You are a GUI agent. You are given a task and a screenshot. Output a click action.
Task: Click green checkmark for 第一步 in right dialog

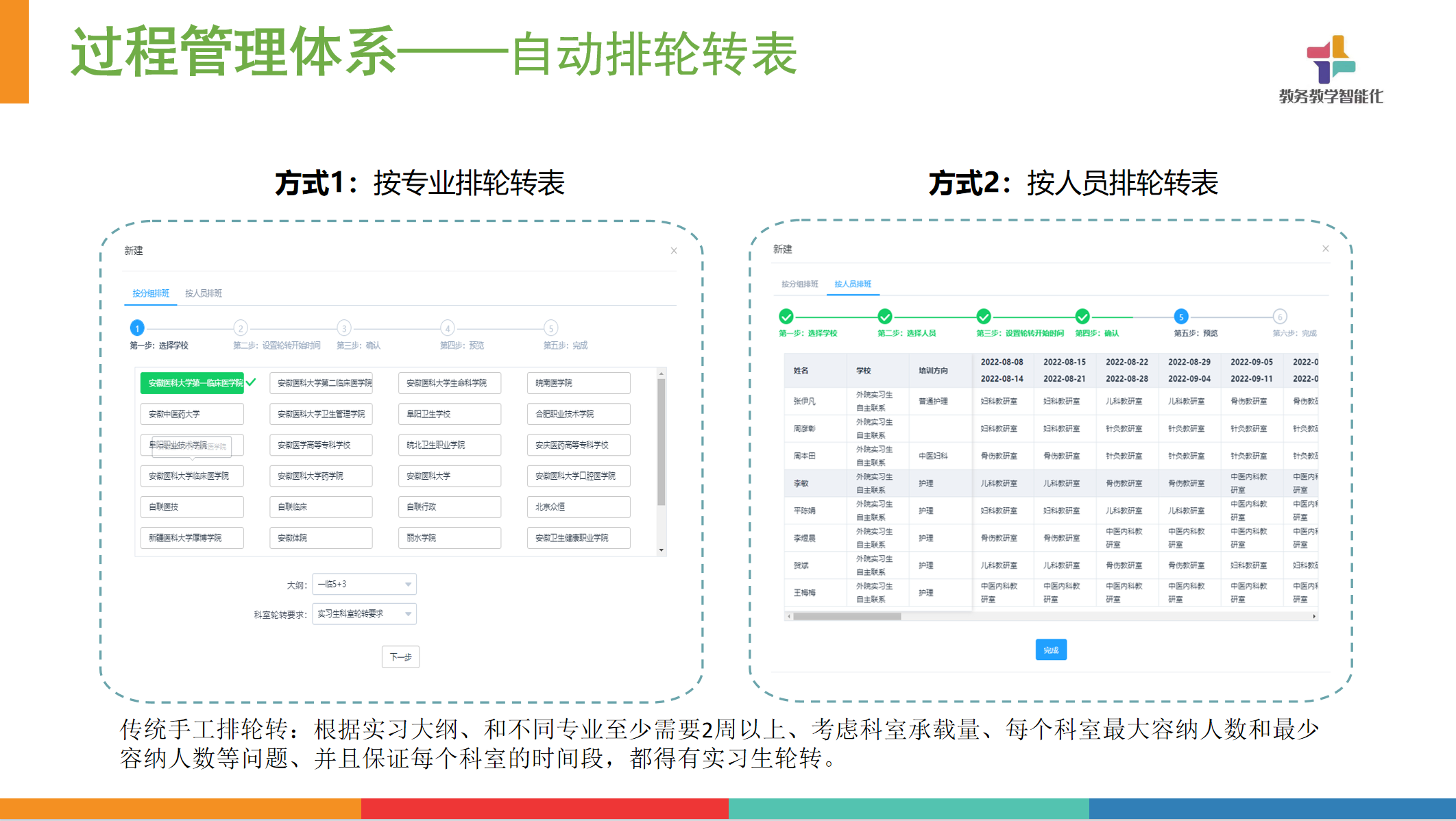coord(786,317)
